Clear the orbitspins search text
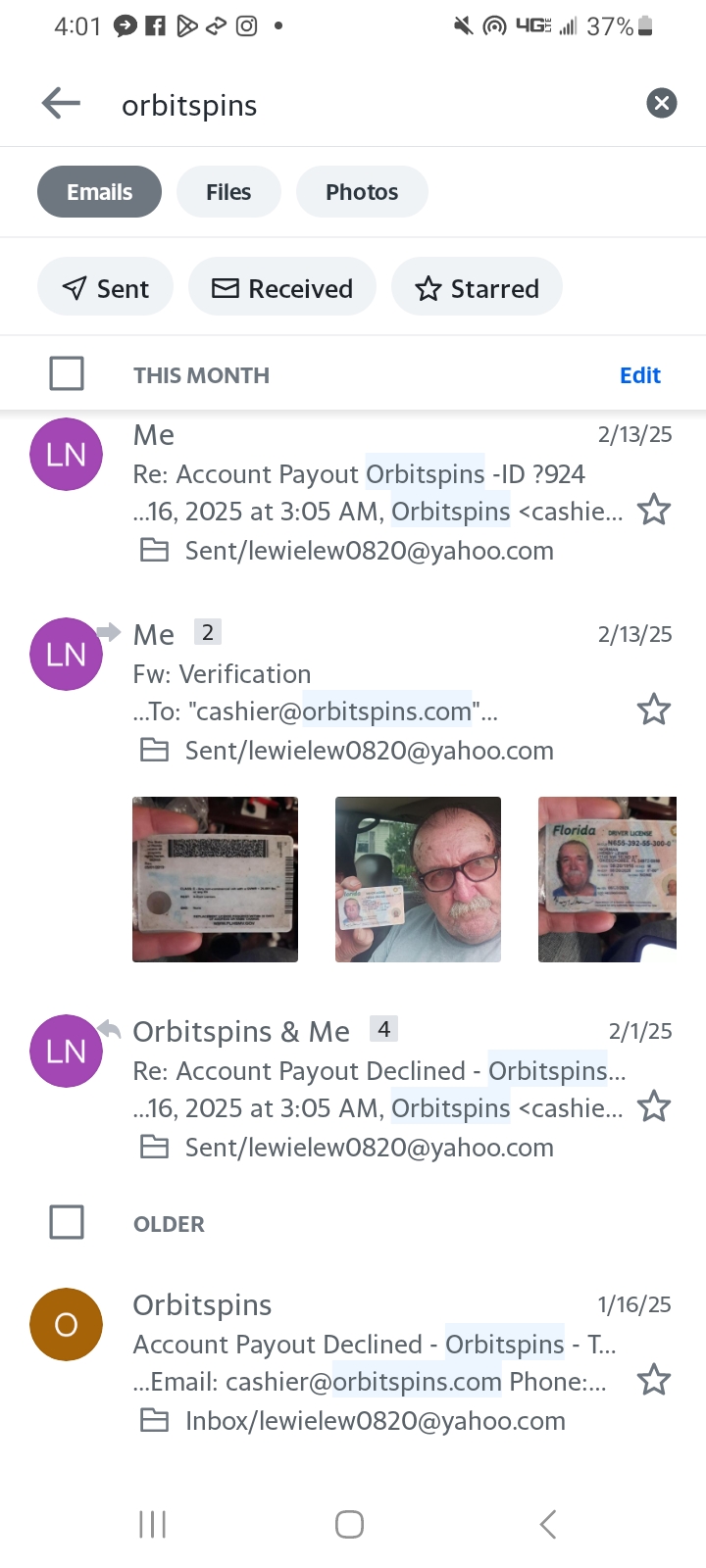 pyautogui.click(x=662, y=103)
